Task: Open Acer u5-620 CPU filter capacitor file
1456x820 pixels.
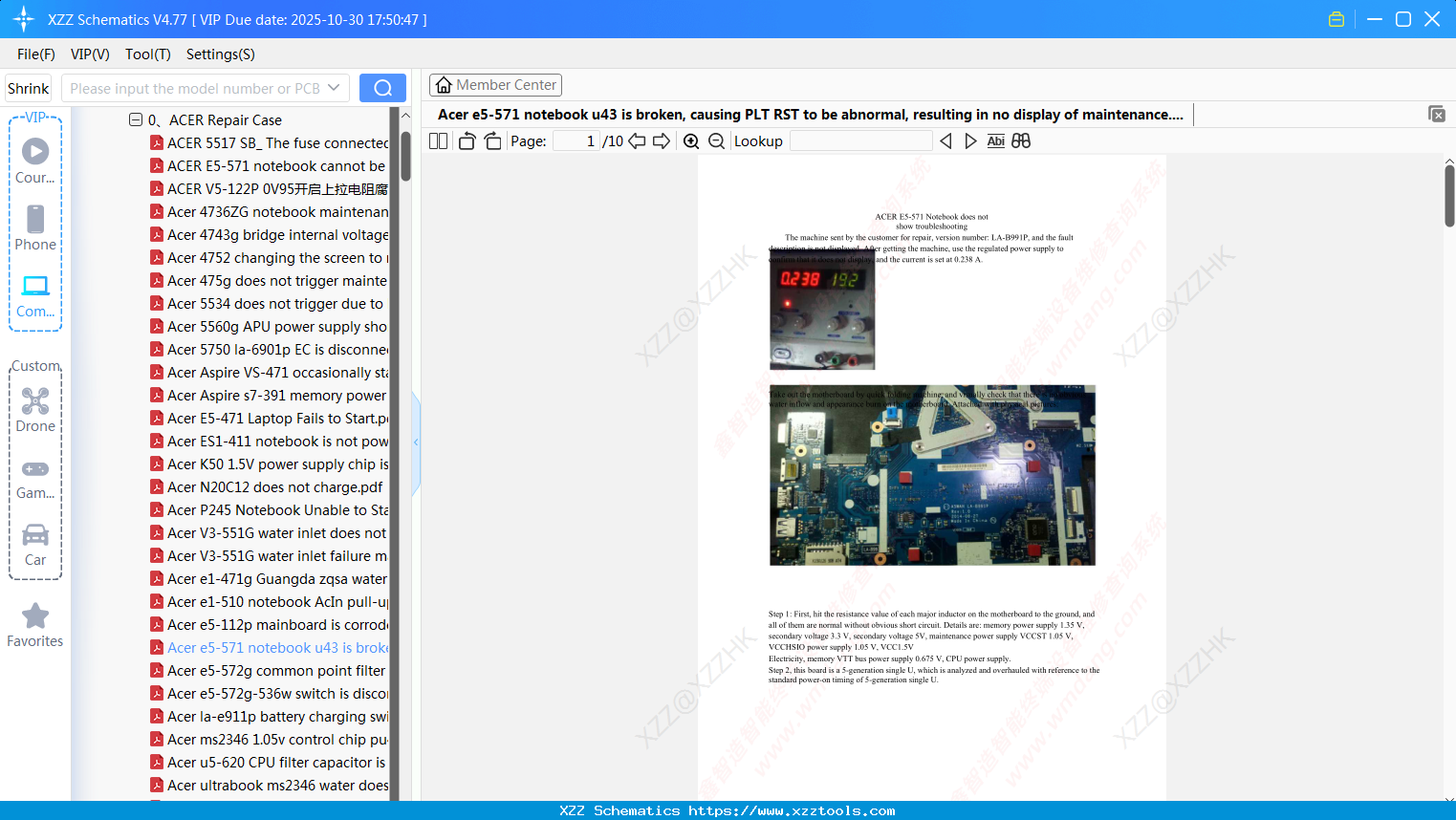Action: [x=269, y=762]
